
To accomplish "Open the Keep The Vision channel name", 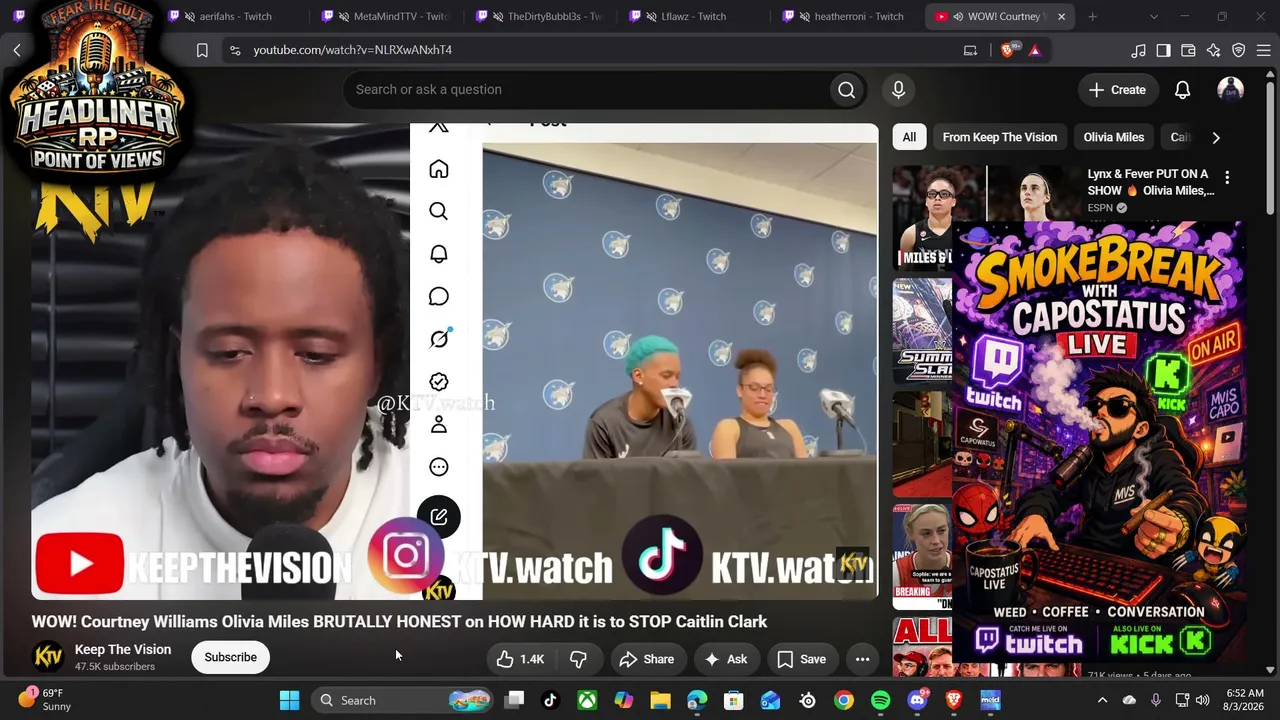I will click(x=123, y=649).
